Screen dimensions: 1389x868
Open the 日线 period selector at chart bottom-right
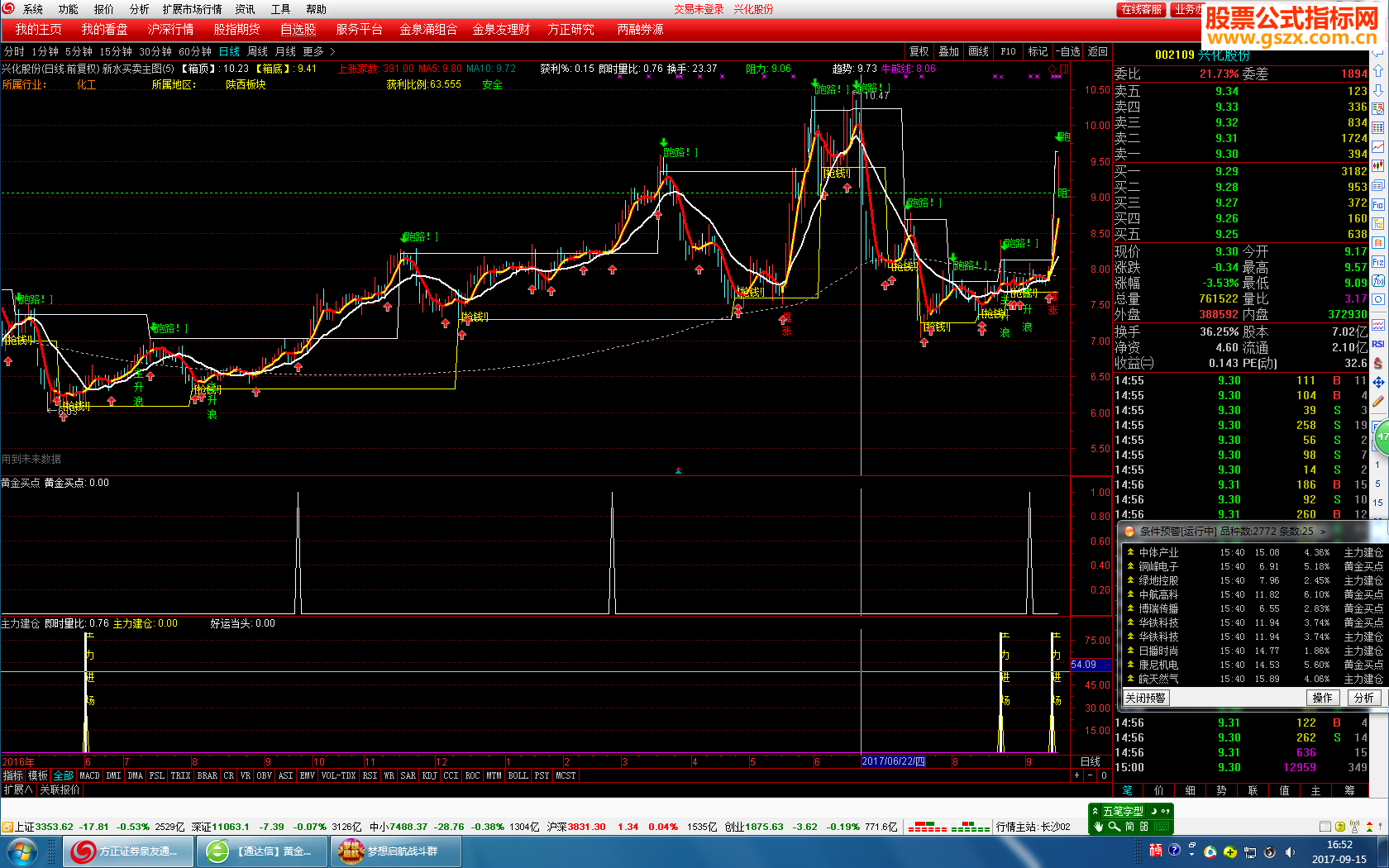1090,761
